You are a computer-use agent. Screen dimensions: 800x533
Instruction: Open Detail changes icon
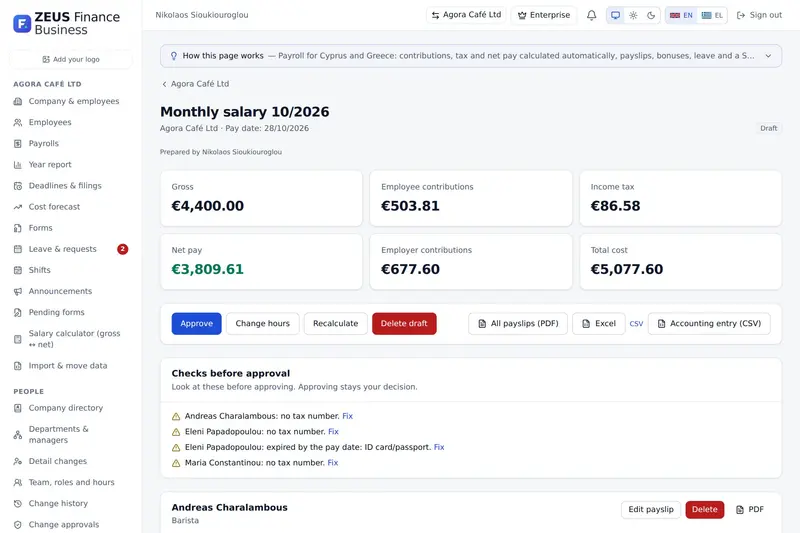pos(18,461)
